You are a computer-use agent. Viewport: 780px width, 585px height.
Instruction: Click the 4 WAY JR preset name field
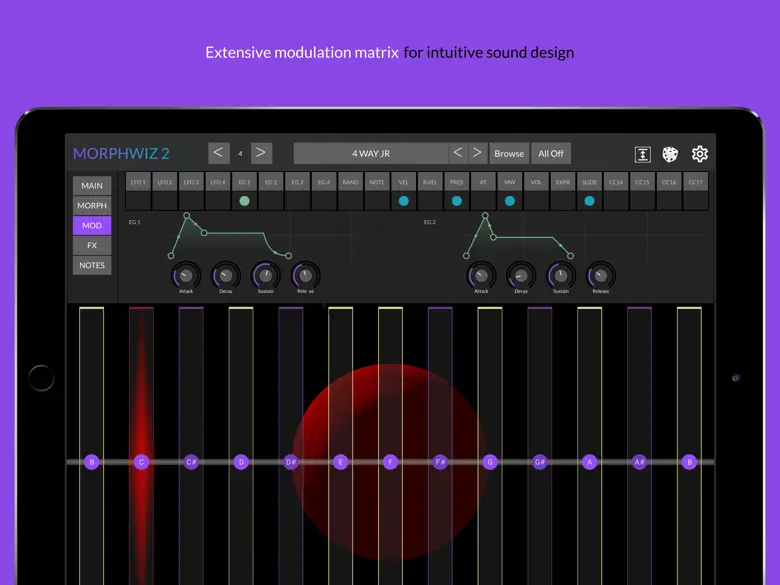click(x=371, y=153)
